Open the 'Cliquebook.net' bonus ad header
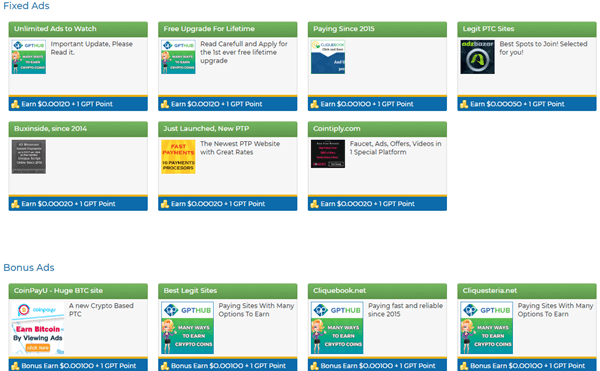 click(x=377, y=291)
